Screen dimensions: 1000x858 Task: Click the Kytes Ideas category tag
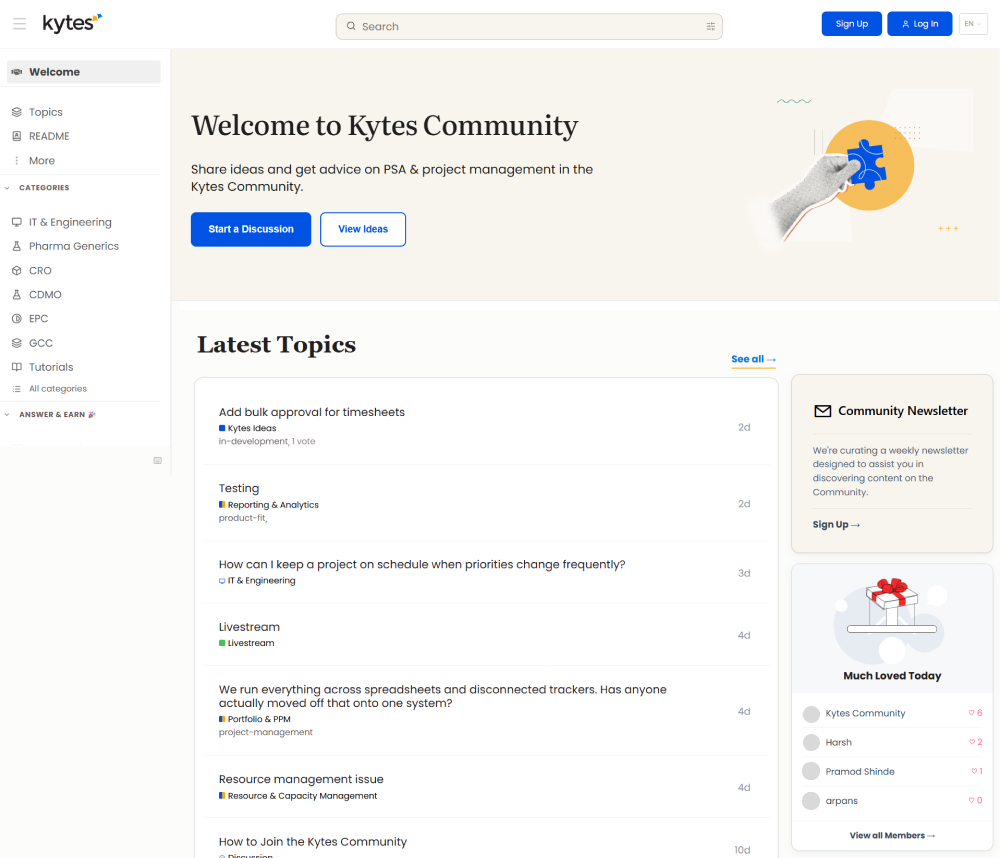247,429
